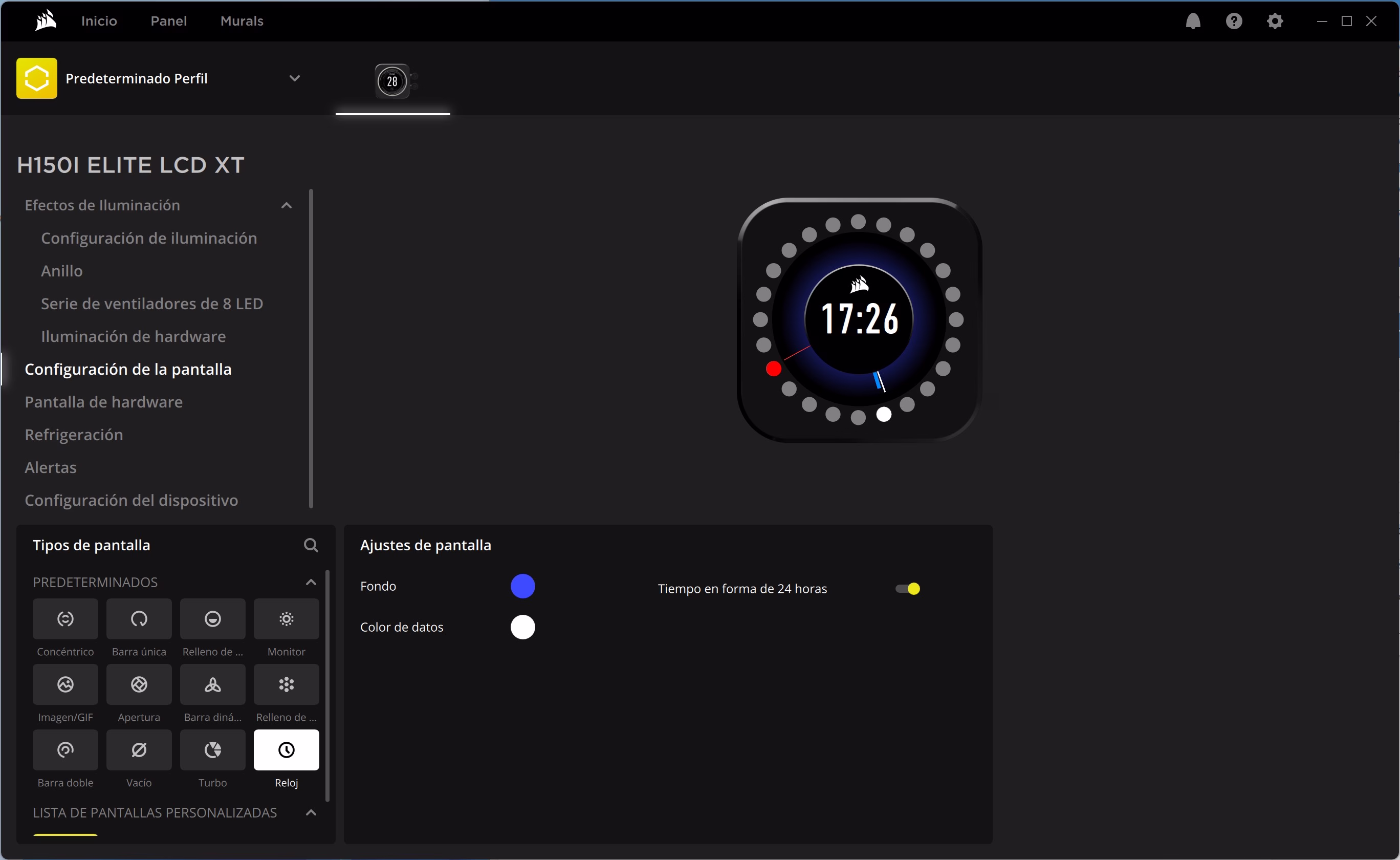Open the Murals tab

tap(242, 21)
